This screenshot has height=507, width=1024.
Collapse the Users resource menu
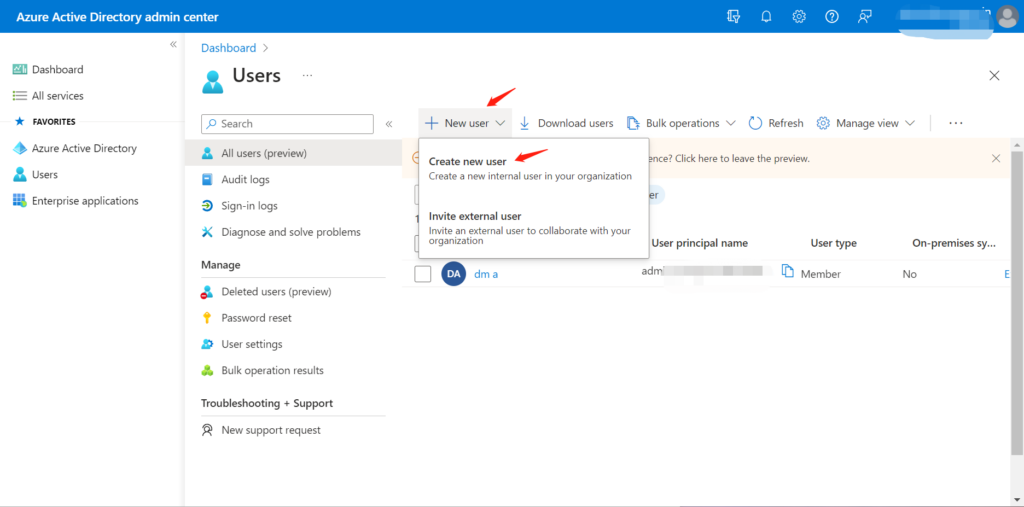(389, 123)
